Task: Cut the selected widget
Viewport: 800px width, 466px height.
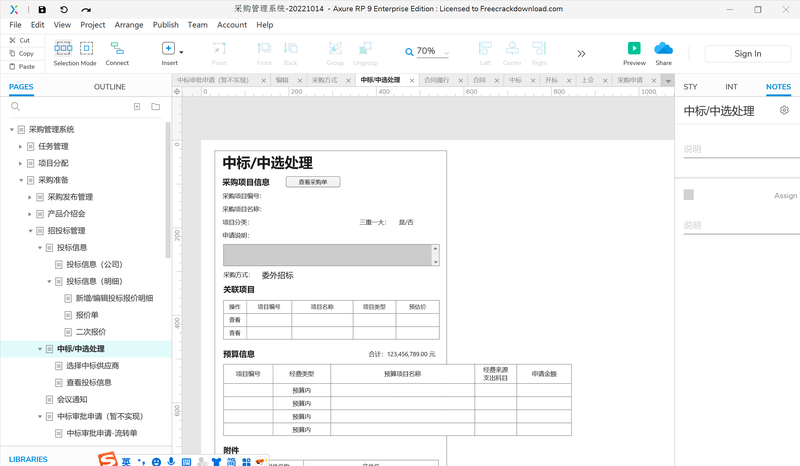Action: click(x=20, y=40)
